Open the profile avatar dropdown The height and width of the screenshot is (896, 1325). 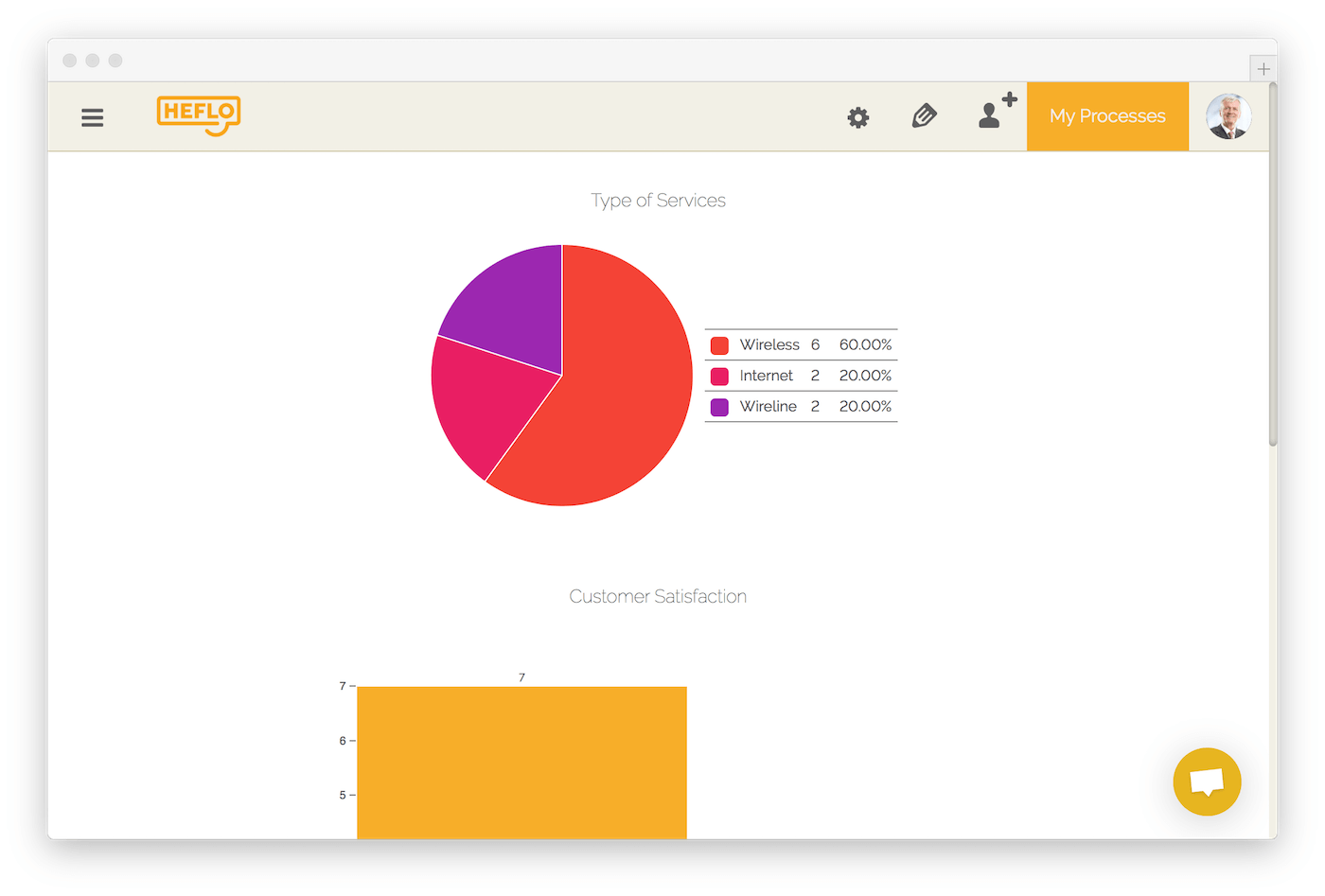click(x=1228, y=116)
